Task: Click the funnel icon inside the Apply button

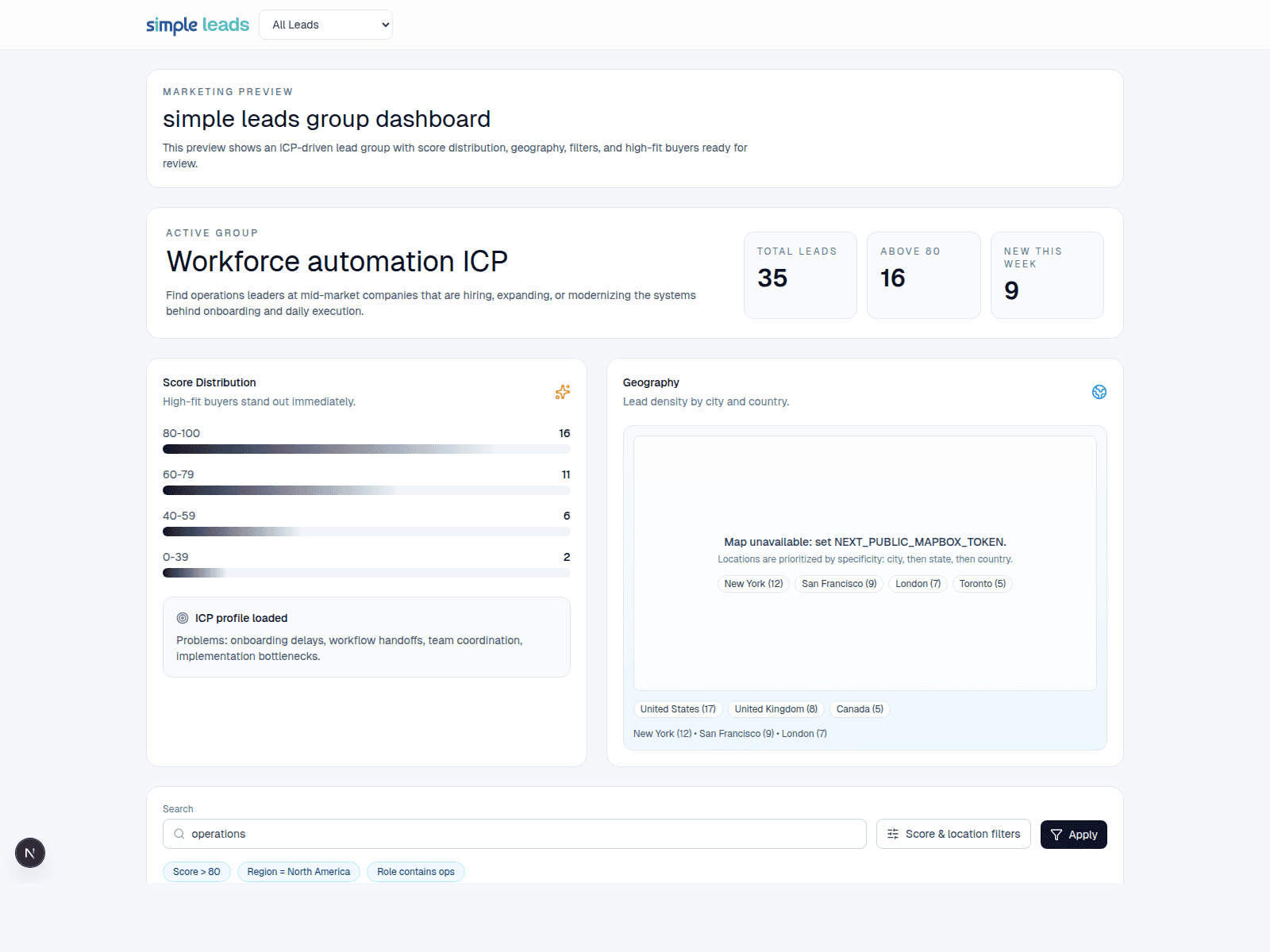Action: [x=1056, y=835]
